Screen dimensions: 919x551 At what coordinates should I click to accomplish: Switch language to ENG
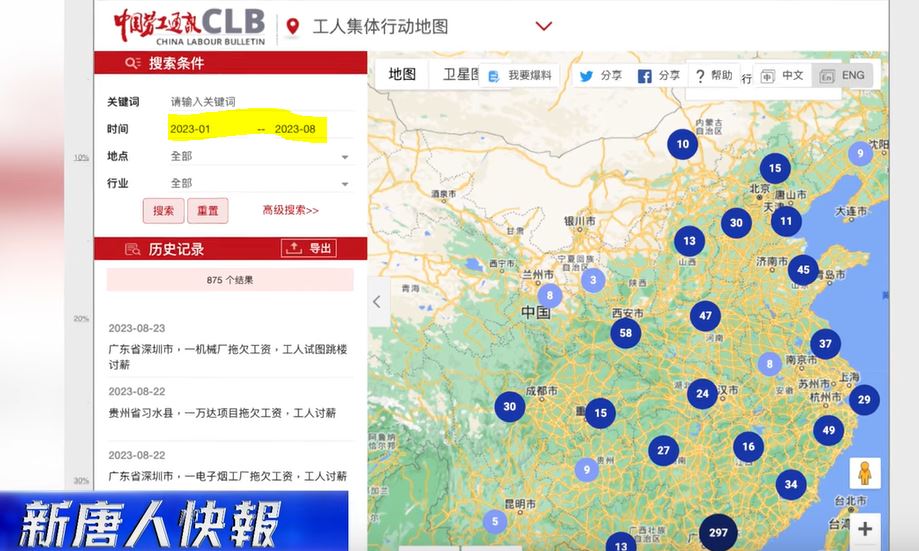click(x=842, y=76)
